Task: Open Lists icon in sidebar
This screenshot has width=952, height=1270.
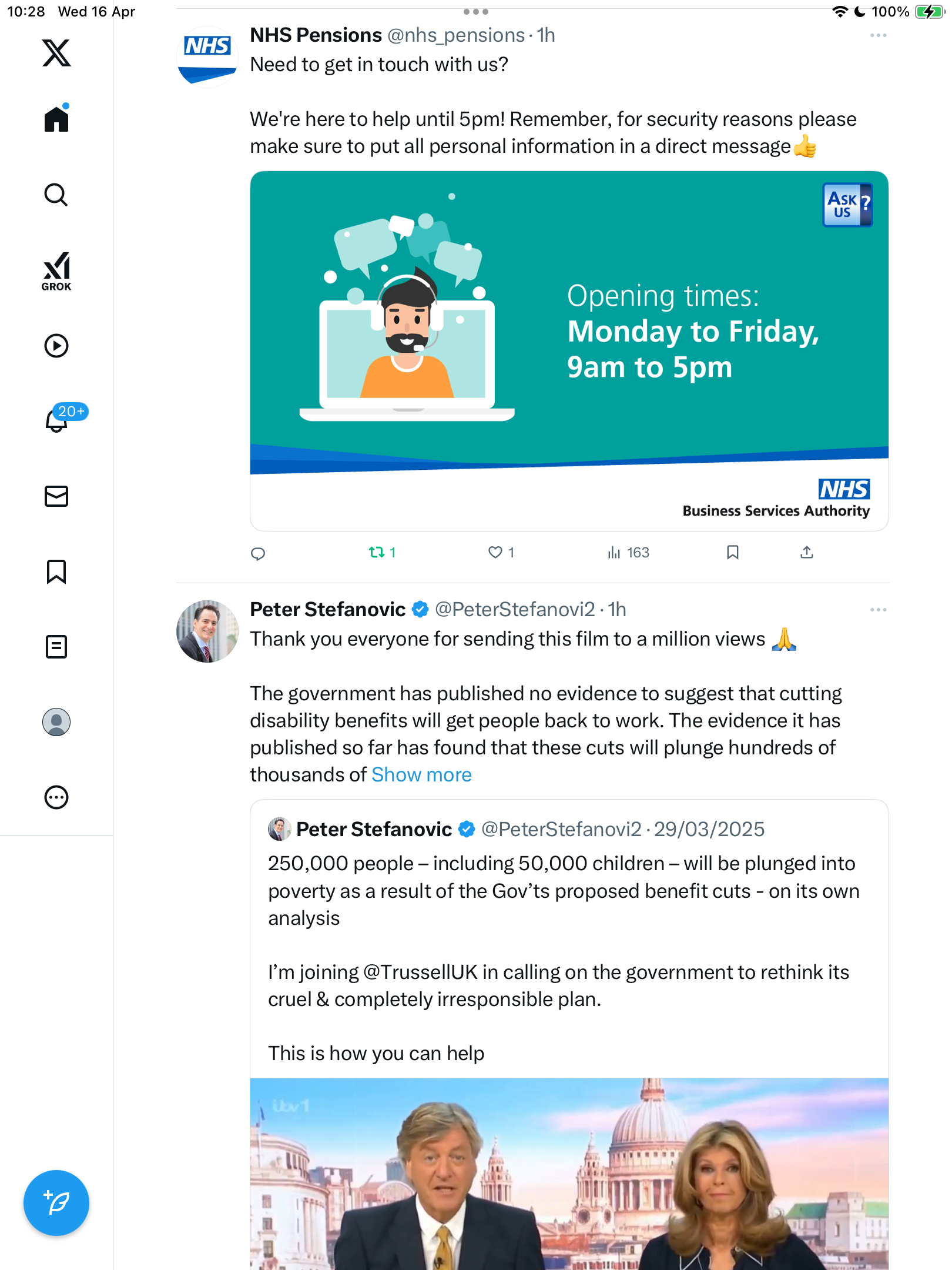Action: pos(56,647)
